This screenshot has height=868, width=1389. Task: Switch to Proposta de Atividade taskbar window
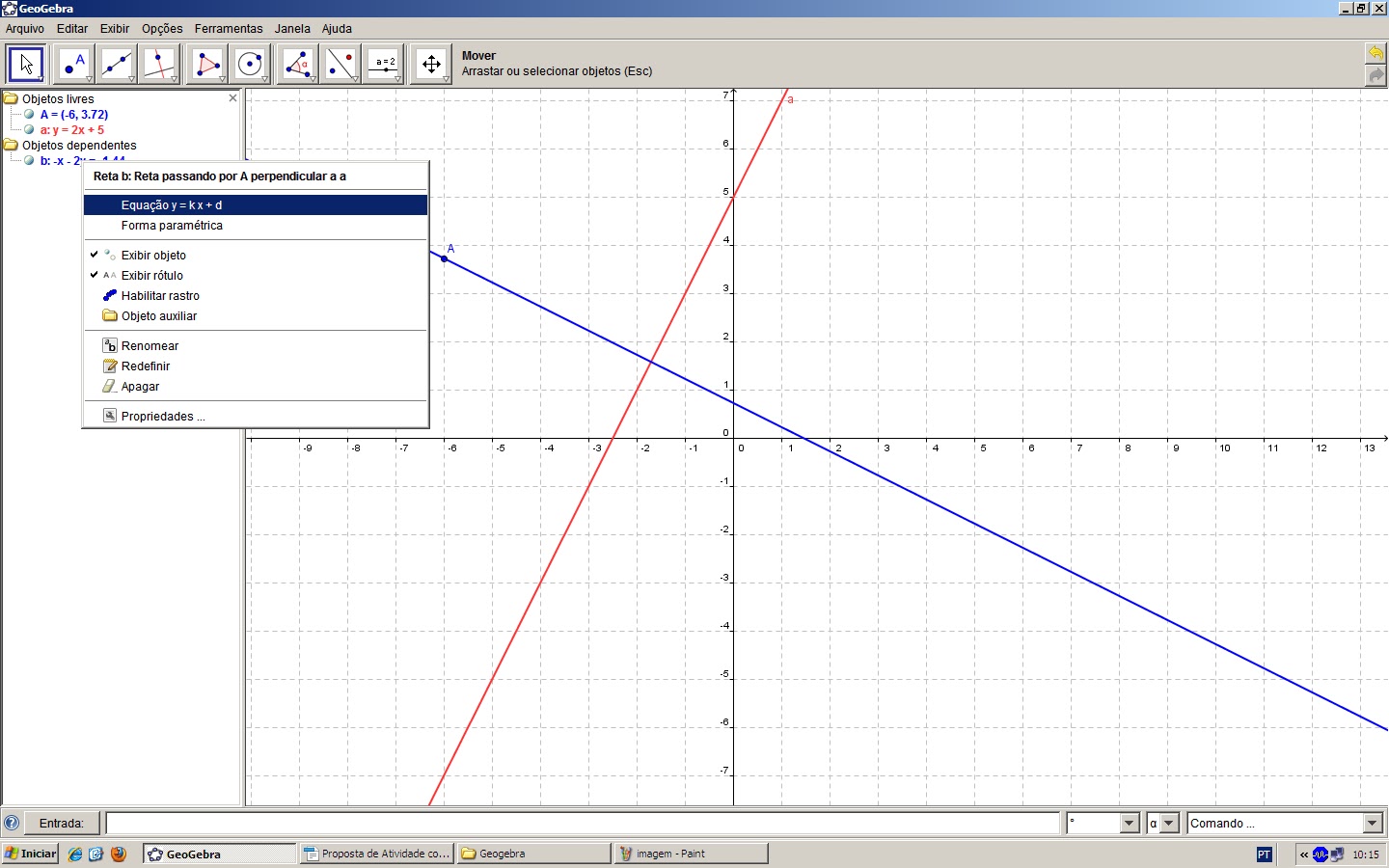(x=377, y=854)
